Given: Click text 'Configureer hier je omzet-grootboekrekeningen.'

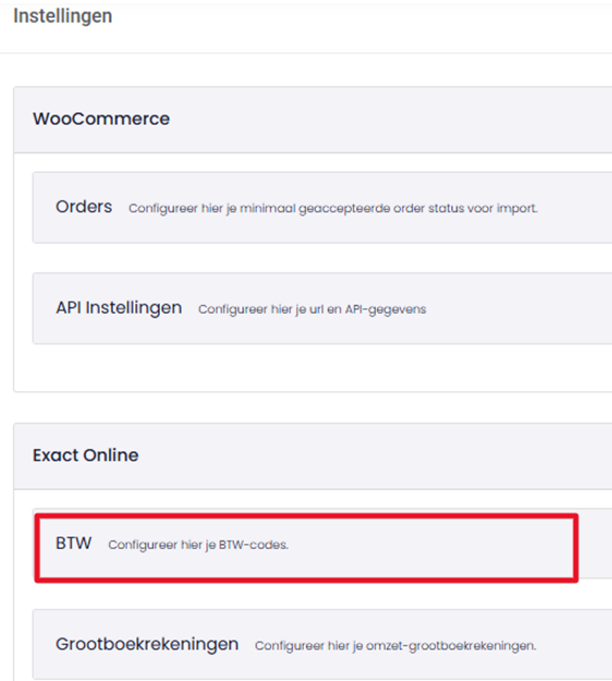Looking at the screenshot, I should pos(396,646).
